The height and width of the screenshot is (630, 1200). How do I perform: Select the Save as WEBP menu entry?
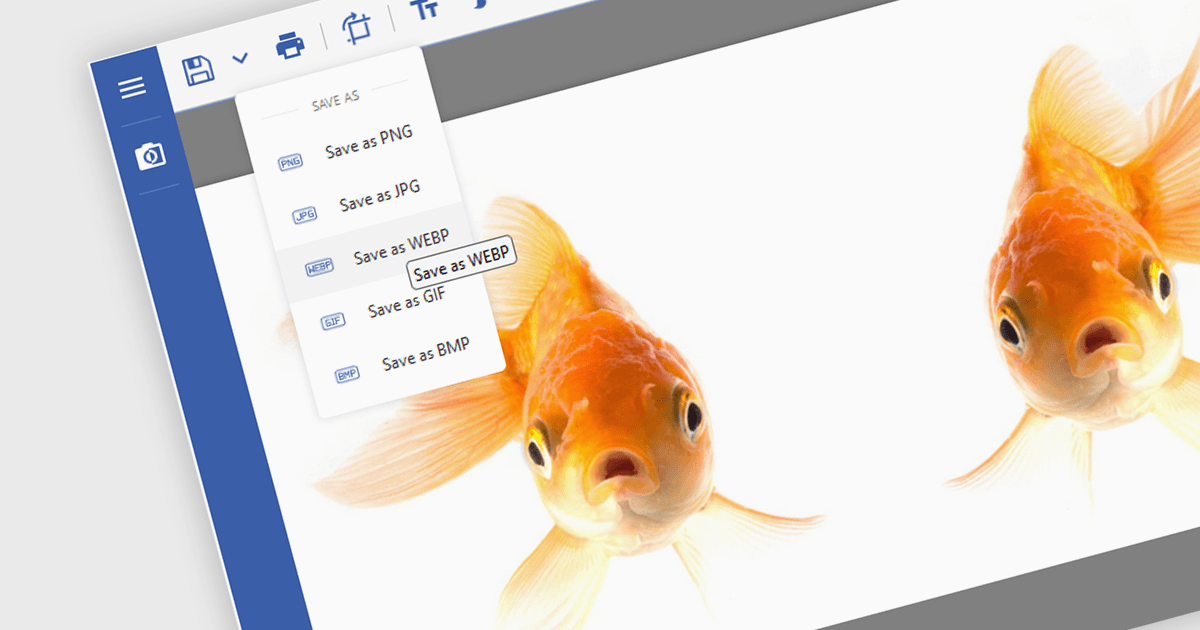[x=400, y=248]
